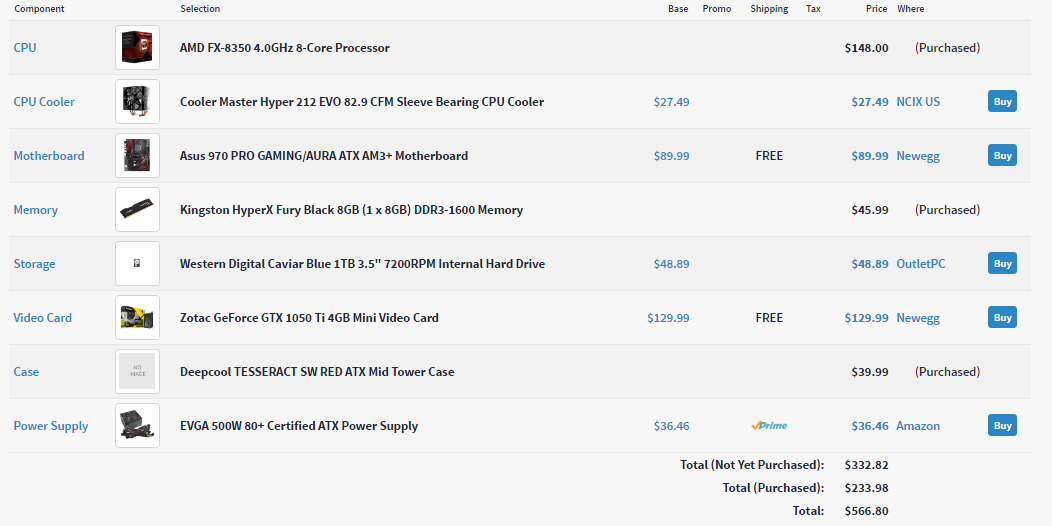Click the Promo column header
The height and width of the screenshot is (526, 1052).
pyautogui.click(x=717, y=9)
